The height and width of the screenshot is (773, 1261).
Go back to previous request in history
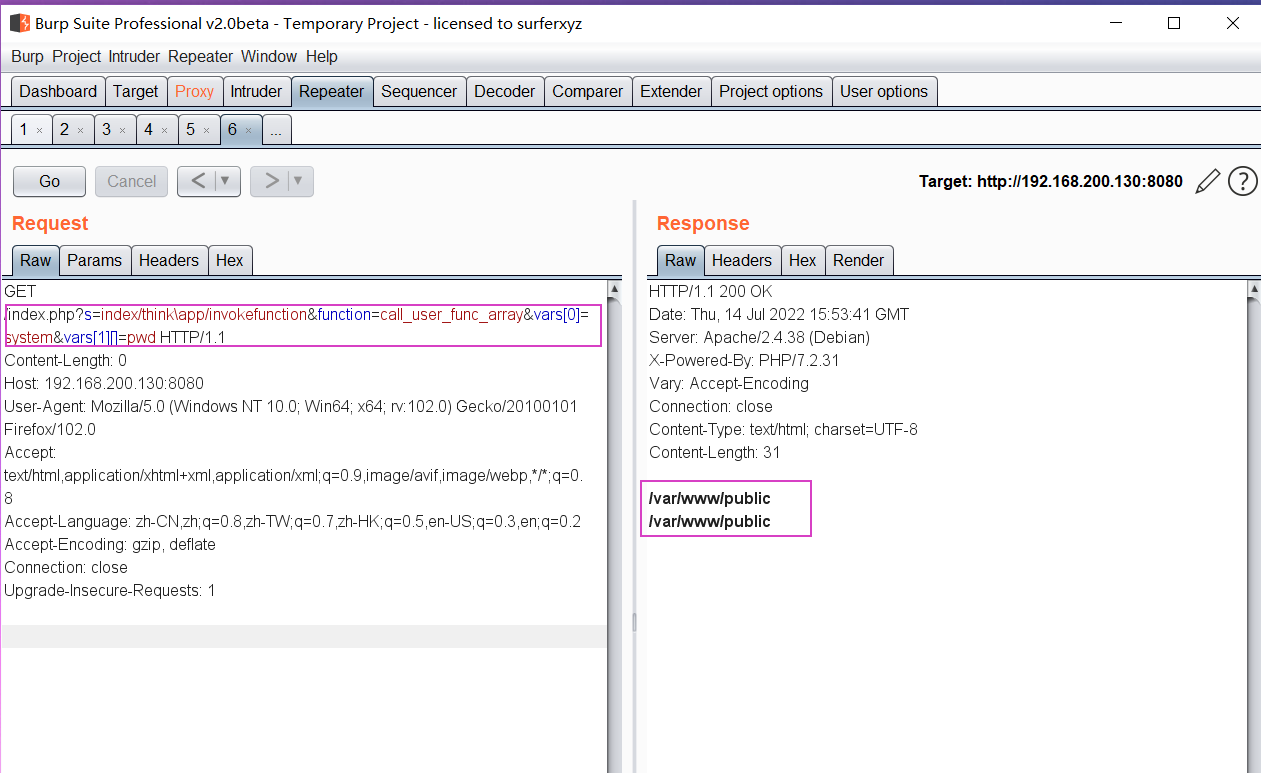pos(197,181)
